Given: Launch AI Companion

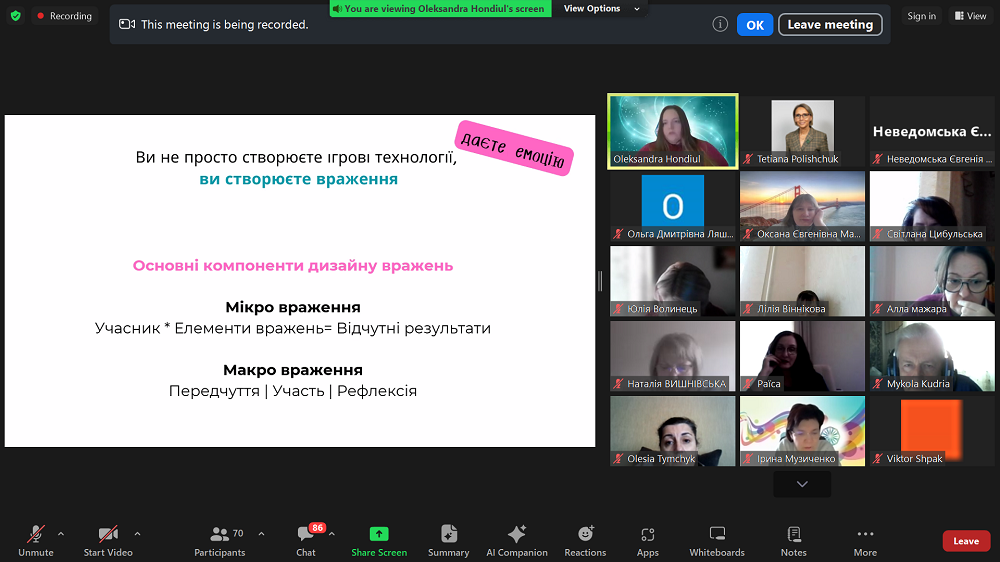Looking at the screenshot, I should click(517, 534).
